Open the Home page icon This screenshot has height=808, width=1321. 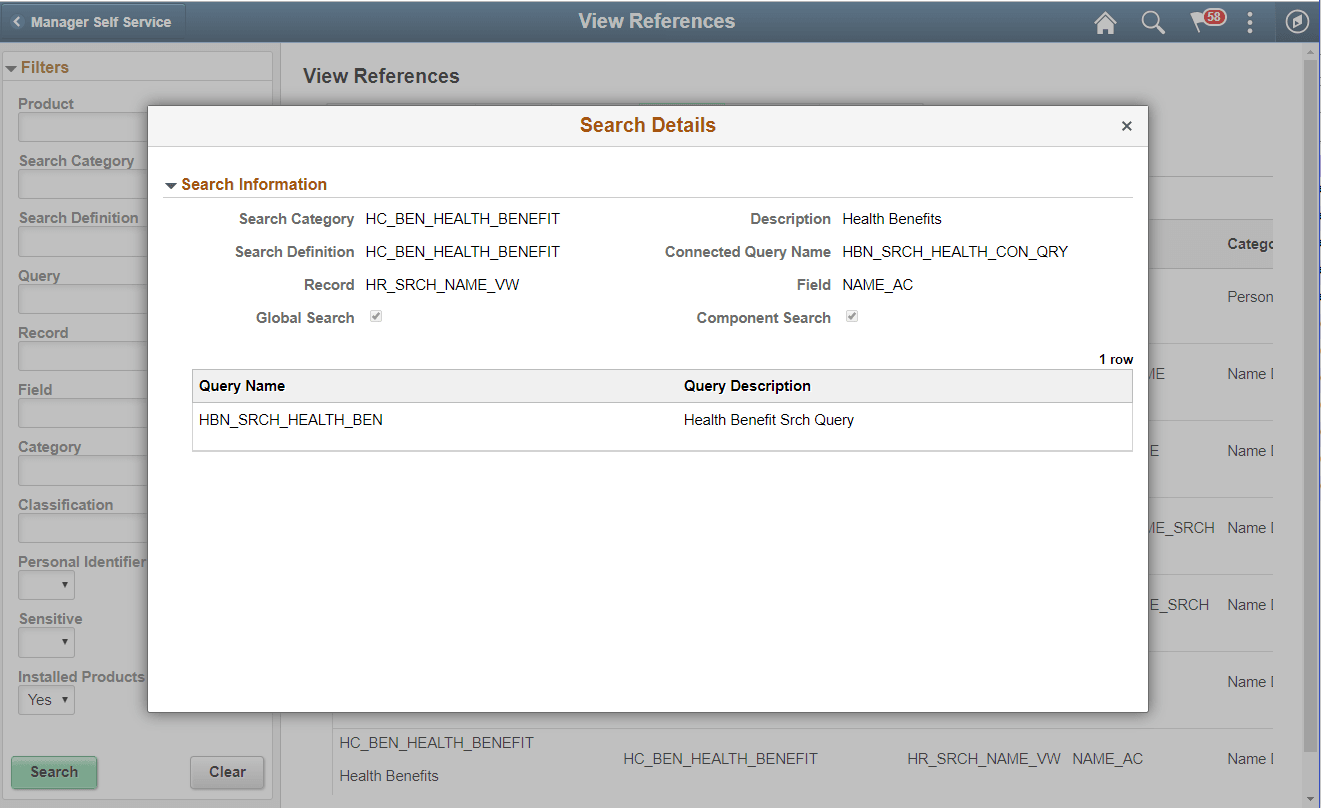1105,21
